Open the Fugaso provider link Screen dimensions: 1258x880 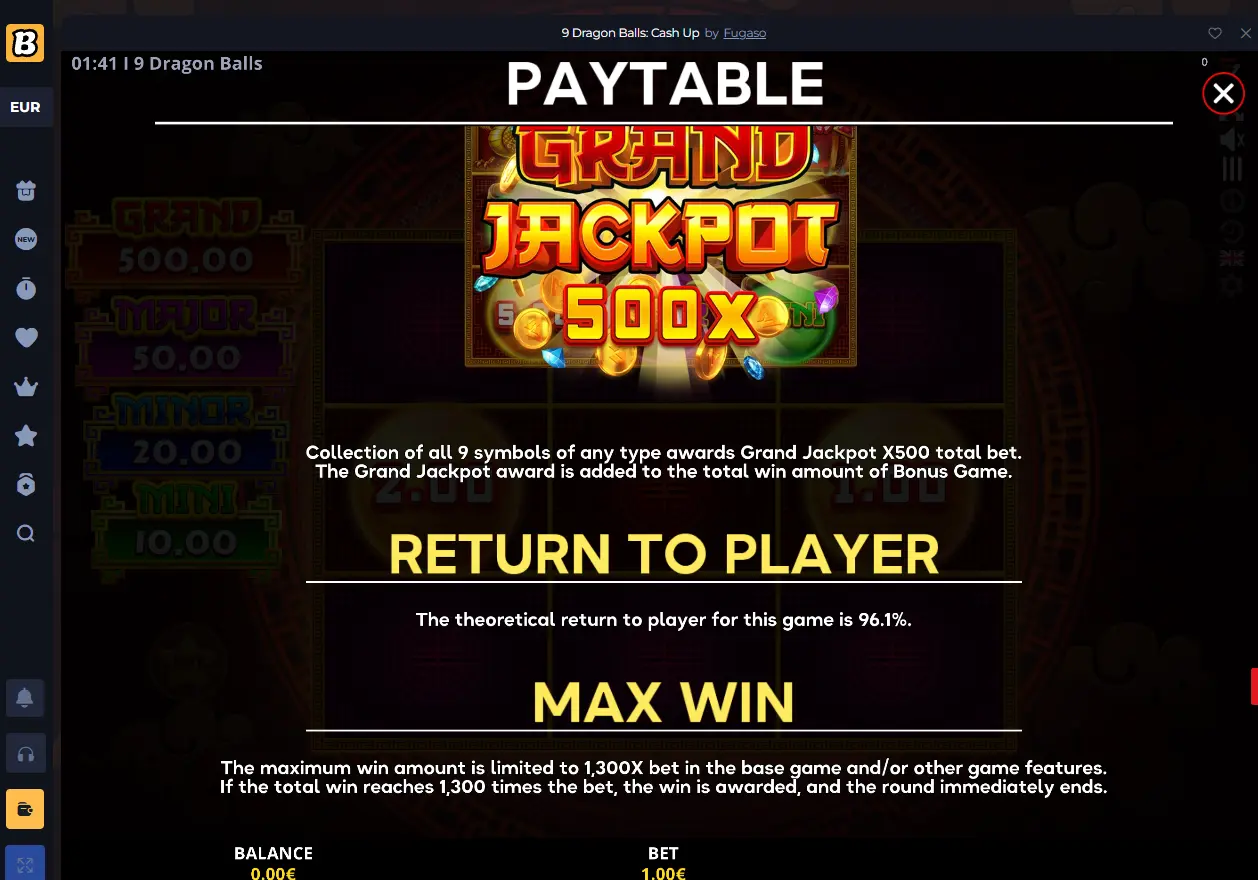click(x=745, y=33)
